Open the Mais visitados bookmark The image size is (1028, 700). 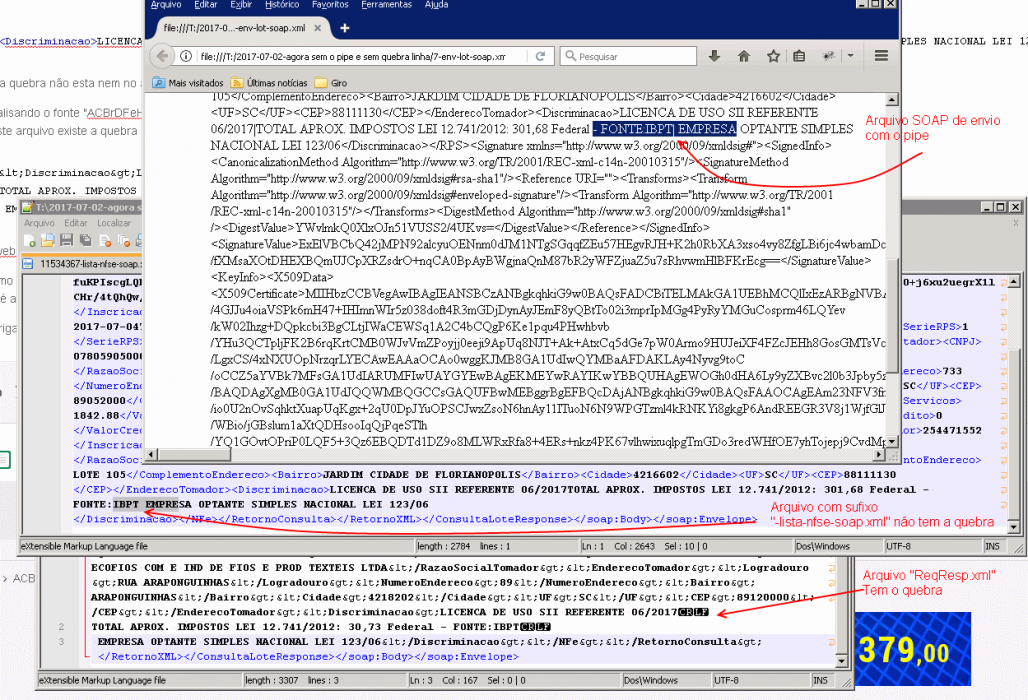tap(188, 83)
